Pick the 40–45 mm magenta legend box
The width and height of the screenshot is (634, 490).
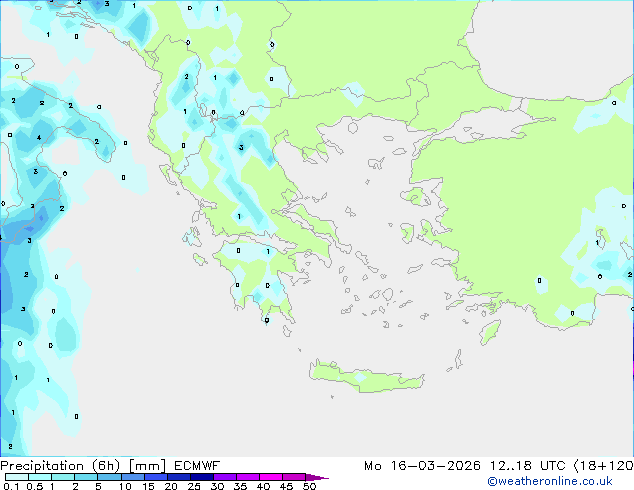271,477
